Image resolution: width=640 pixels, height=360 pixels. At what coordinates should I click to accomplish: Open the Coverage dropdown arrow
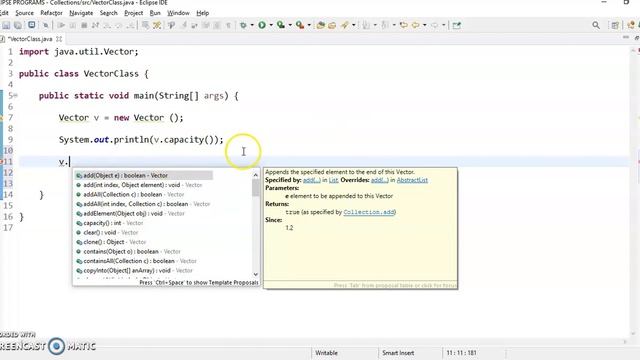pyautogui.click(x=290, y=25)
